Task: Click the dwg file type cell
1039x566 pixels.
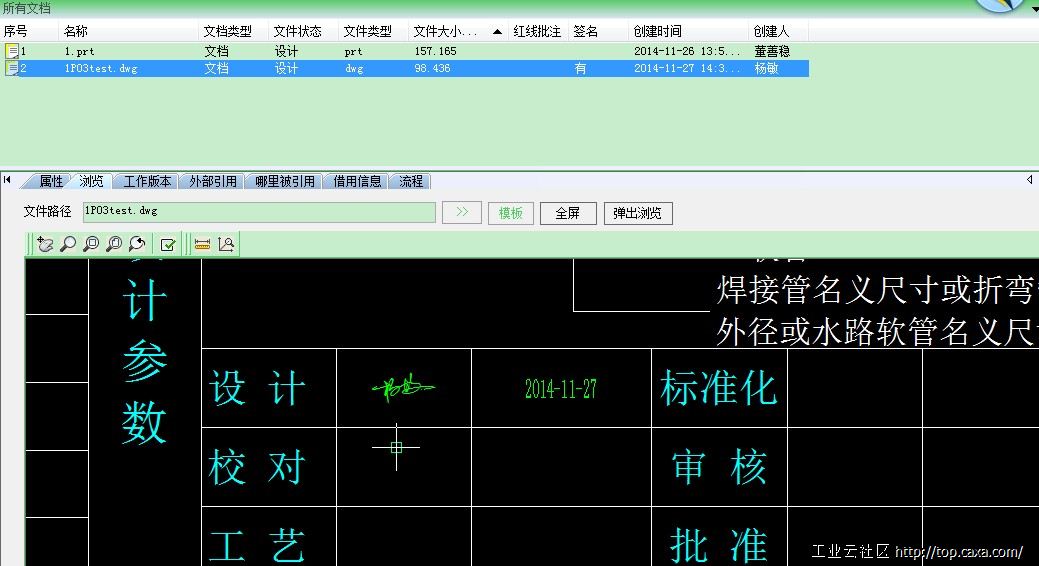Action: click(x=354, y=69)
